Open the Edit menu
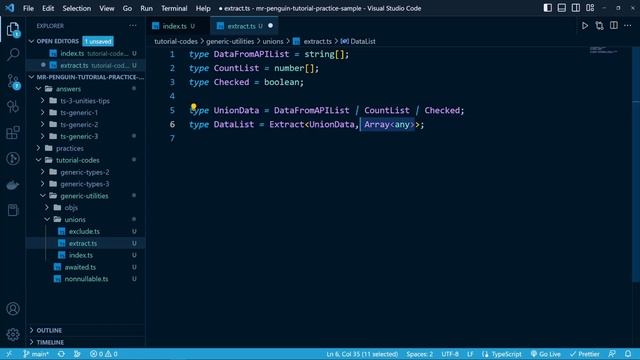The width and height of the screenshot is (640, 360). click(48, 8)
